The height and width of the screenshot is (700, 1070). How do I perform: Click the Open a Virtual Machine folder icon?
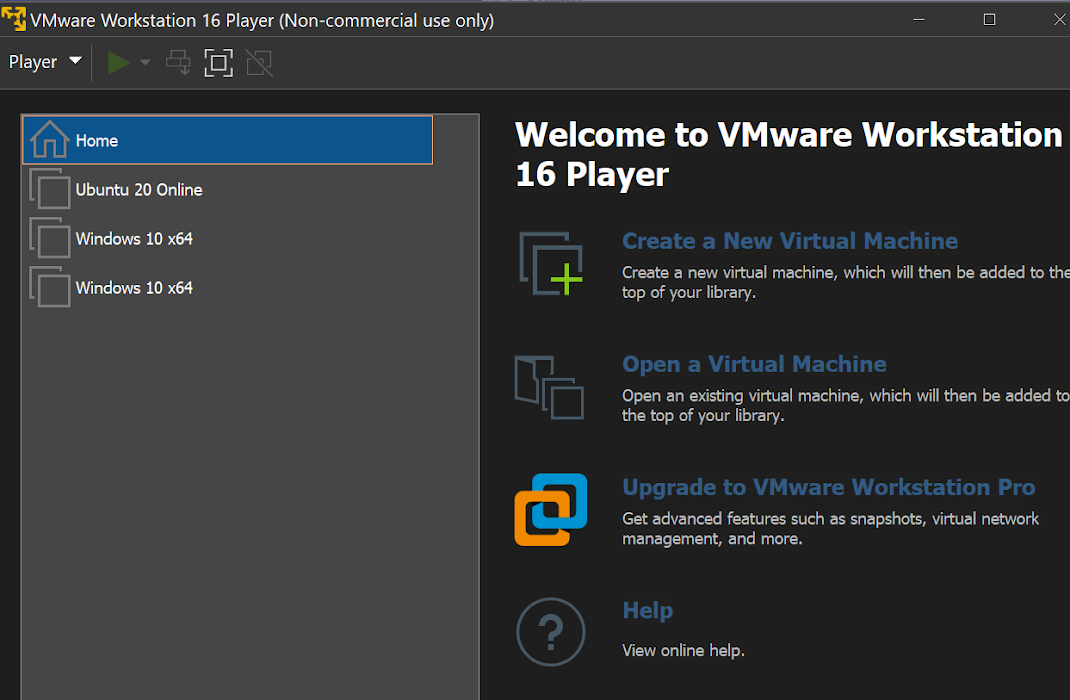point(550,388)
